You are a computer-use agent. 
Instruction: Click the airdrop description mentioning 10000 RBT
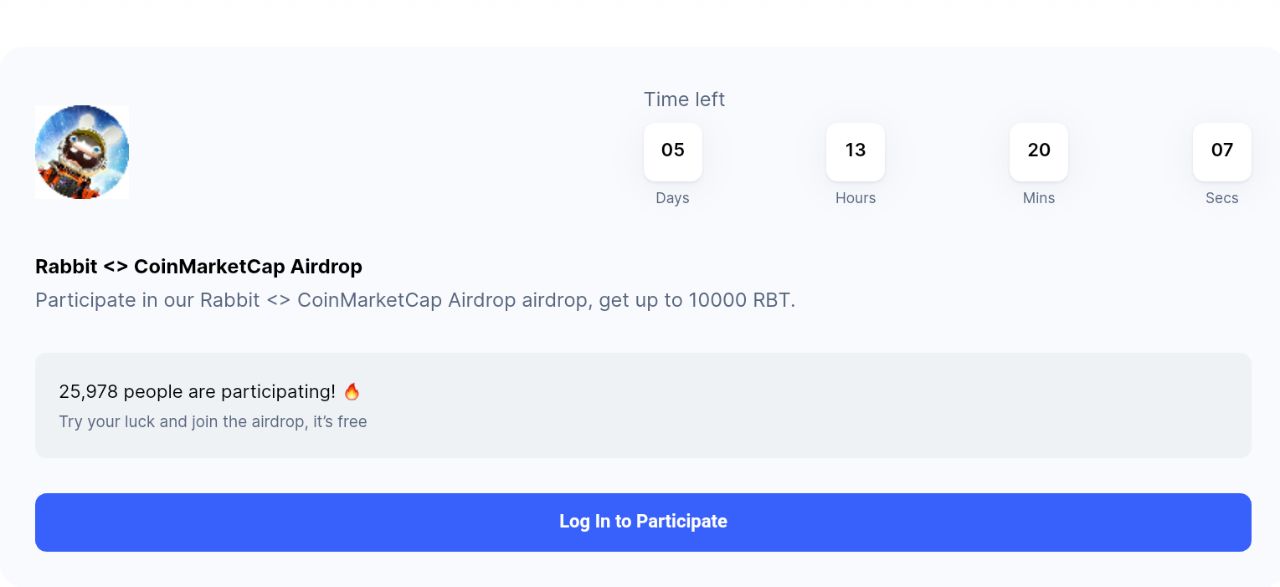[415, 300]
